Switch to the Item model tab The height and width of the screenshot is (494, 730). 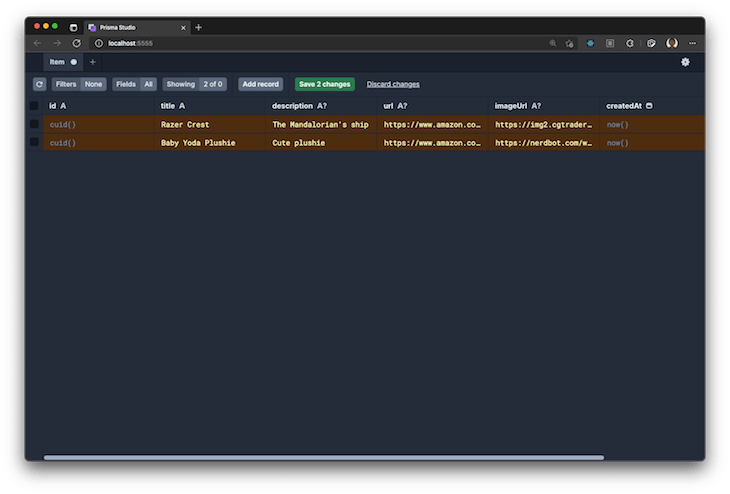[63, 62]
